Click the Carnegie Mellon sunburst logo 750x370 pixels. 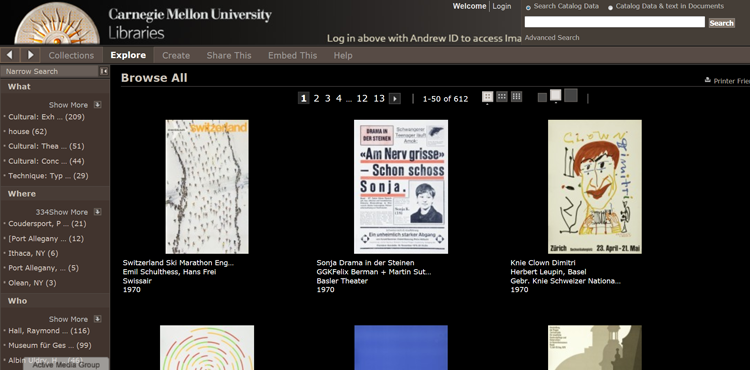click(x=57, y=24)
